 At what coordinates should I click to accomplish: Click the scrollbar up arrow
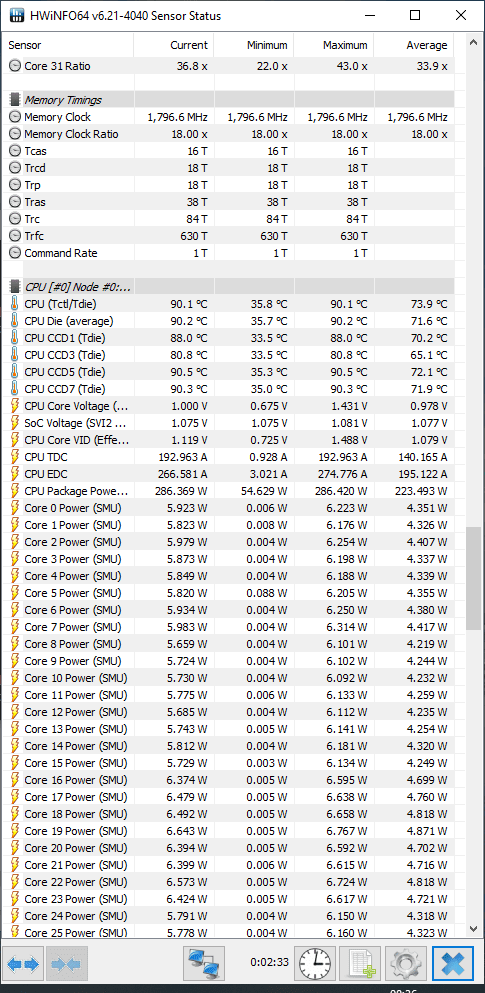coord(473,43)
